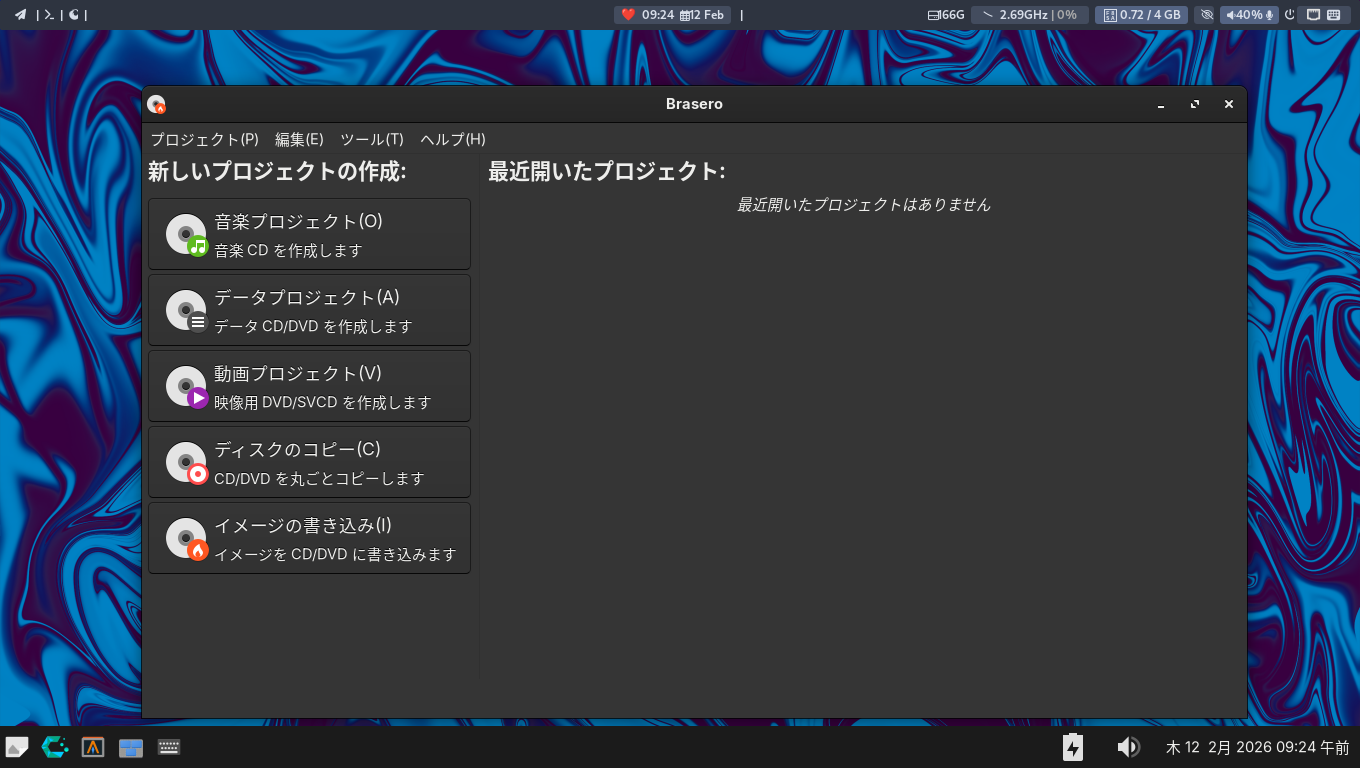Click the power icon in top panel
Image resolution: width=1360 pixels, height=768 pixels.
pos(1290,15)
